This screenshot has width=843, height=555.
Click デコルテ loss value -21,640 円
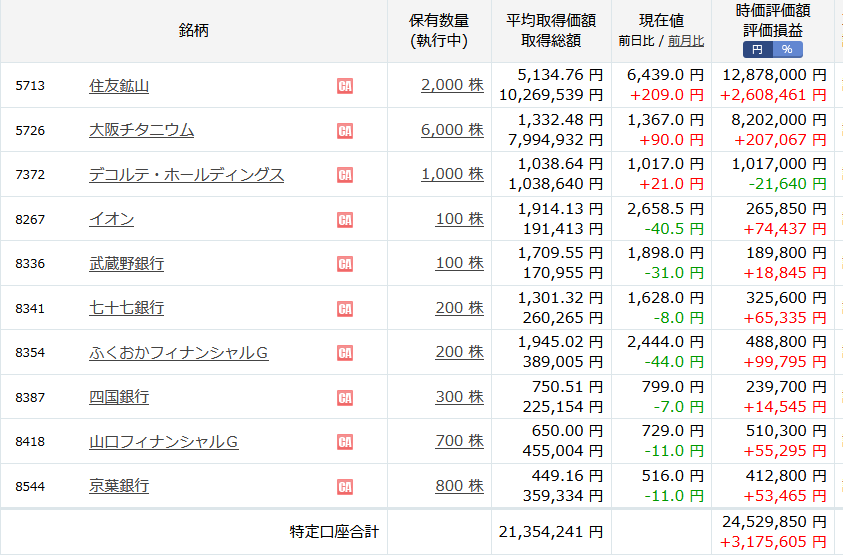pos(788,184)
